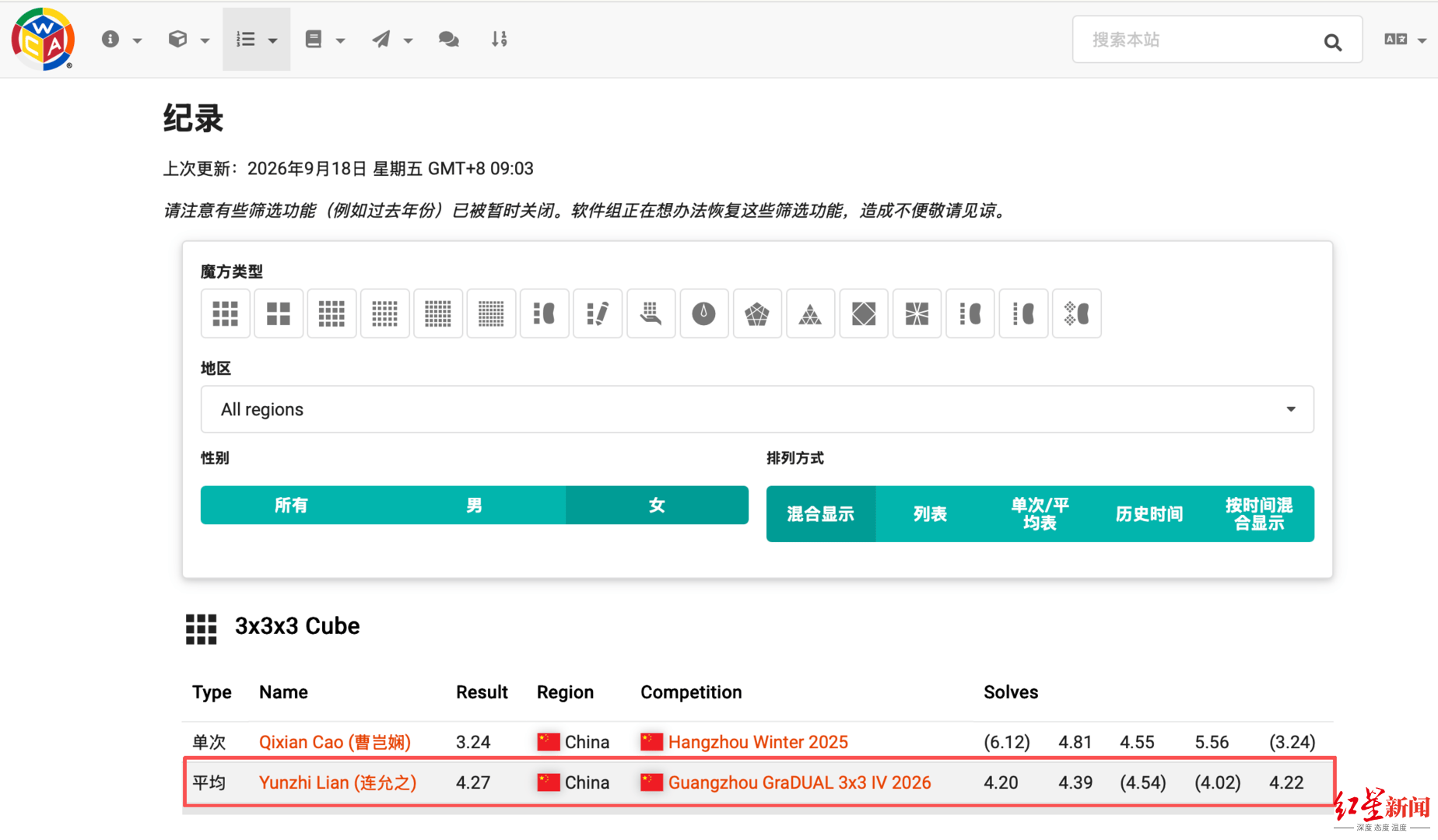This screenshot has height=840, width=1438.
Task: Choose the Clock event icon
Action: [x=704, y=313]
